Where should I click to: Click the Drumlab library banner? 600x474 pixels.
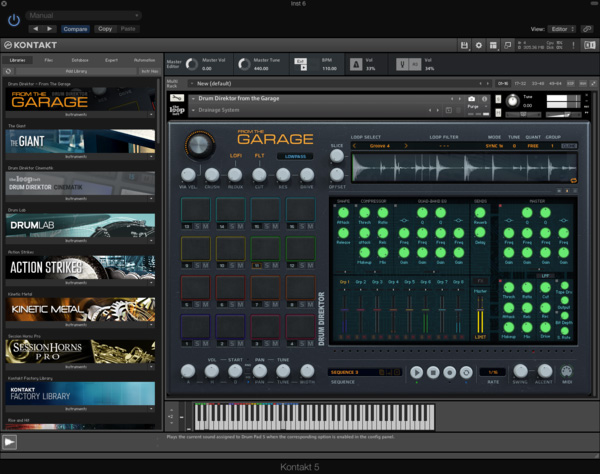(80, 225)
